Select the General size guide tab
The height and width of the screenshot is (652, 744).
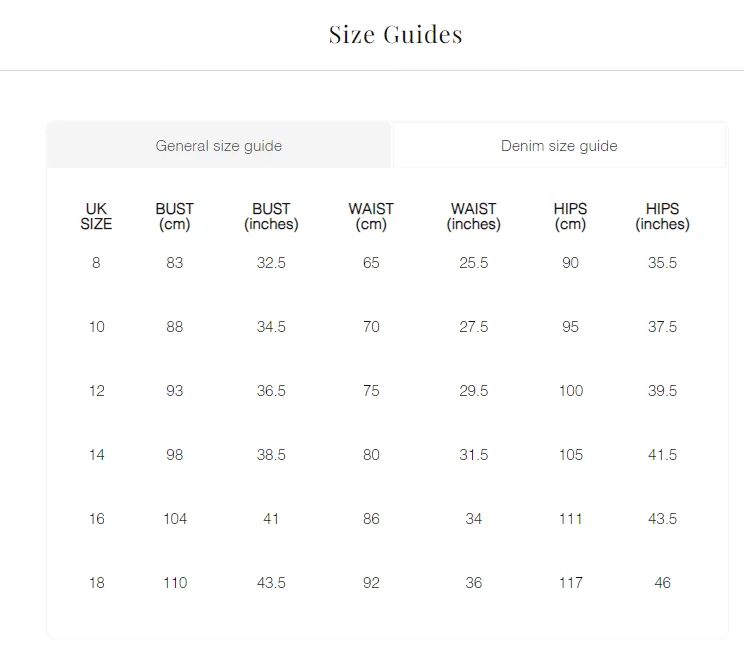click(219, 145)
